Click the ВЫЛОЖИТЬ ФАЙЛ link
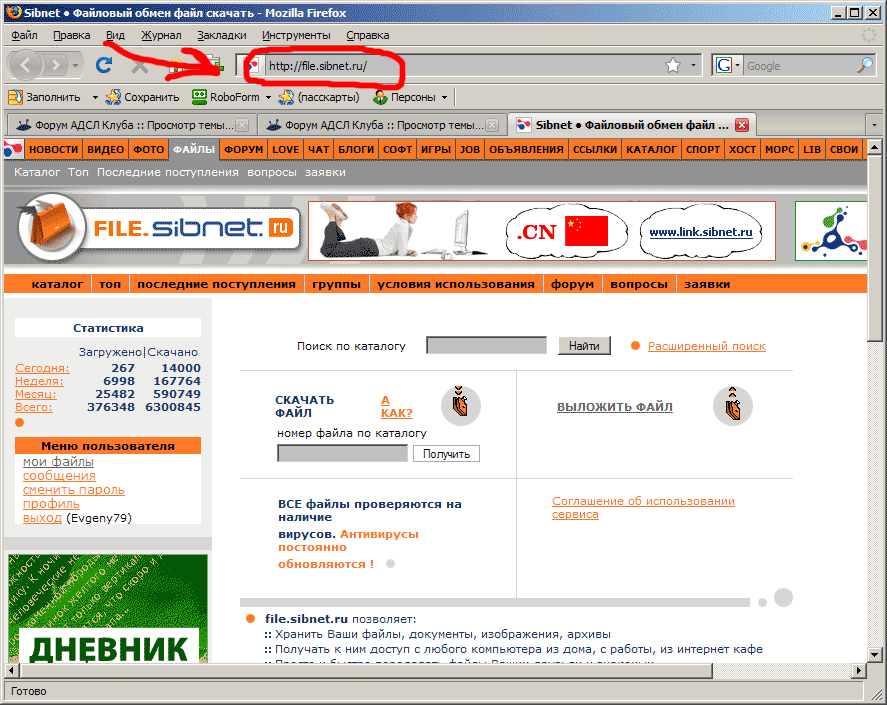Viewport: 887px width, 705px height. coord(615,406)
